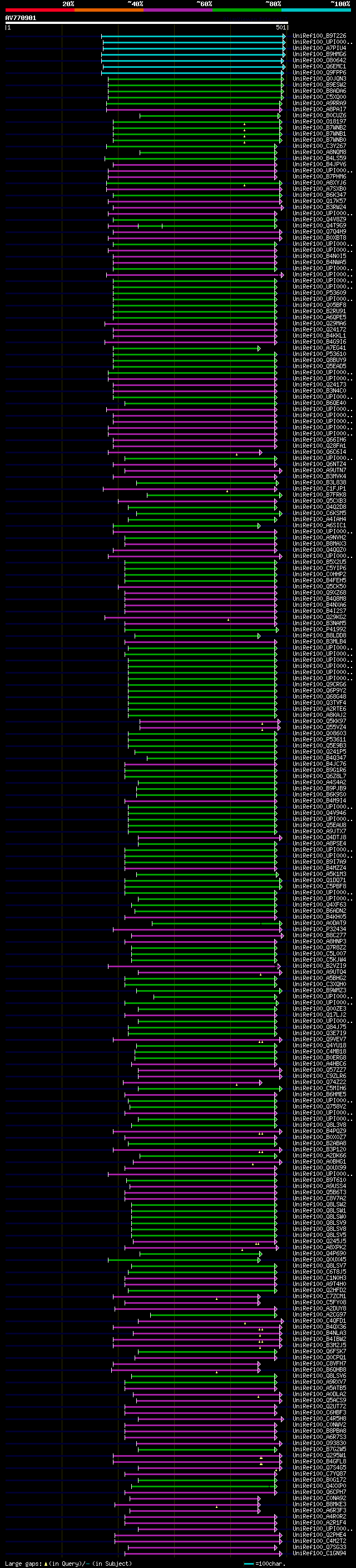
Task: Select hit label UniRef100_Q0JQN3
Action: pos(319,78)
